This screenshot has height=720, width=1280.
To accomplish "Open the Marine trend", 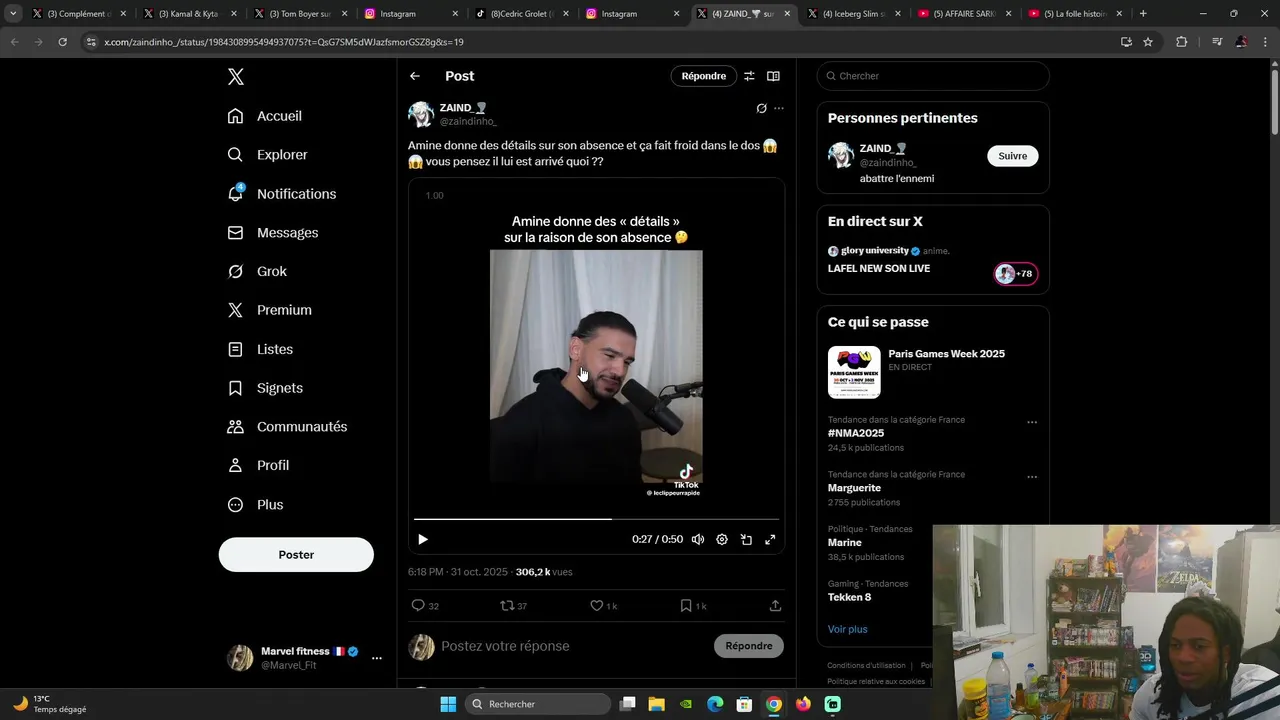I will tap(845, 543).
